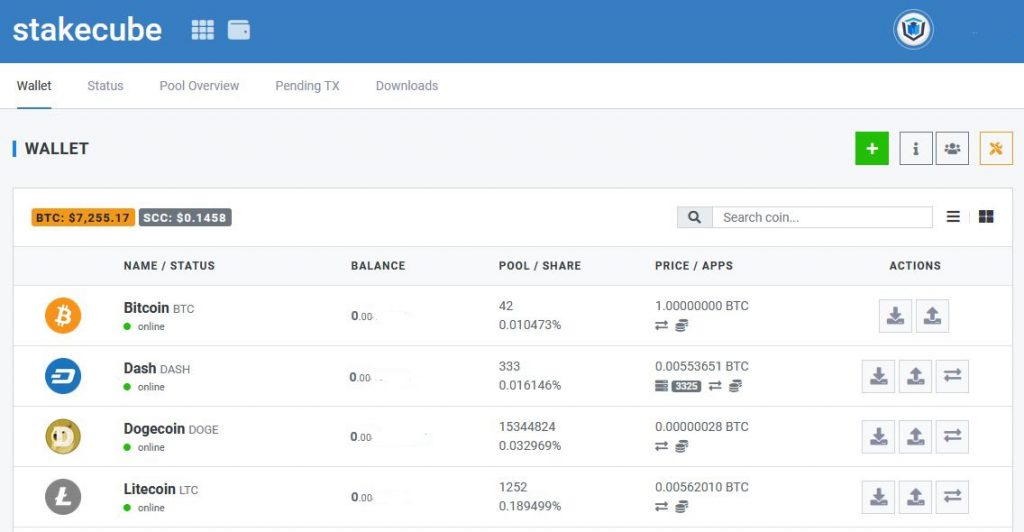This screenshot has height=532, width=1024.
Task: Exchange Litecoin using the swap action button
Action: click(952, 497)
